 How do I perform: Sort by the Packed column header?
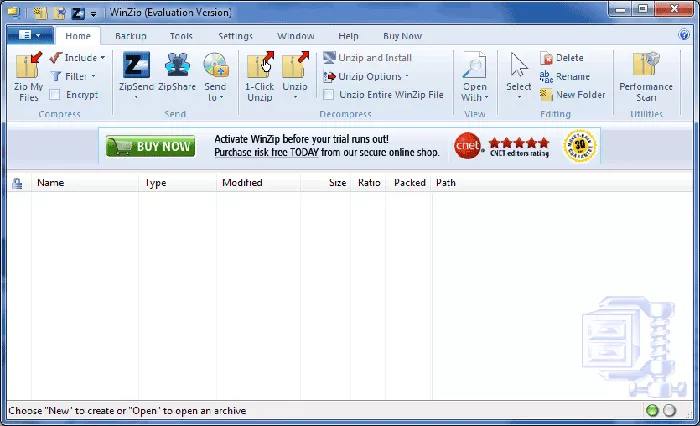(408, 183)
